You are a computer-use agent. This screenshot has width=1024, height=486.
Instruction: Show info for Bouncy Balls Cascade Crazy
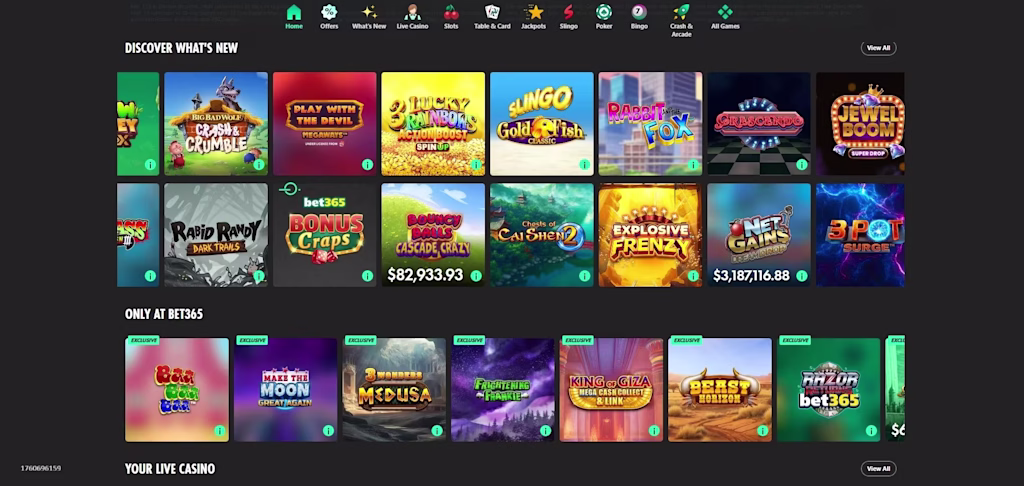(x=475, y=276)
